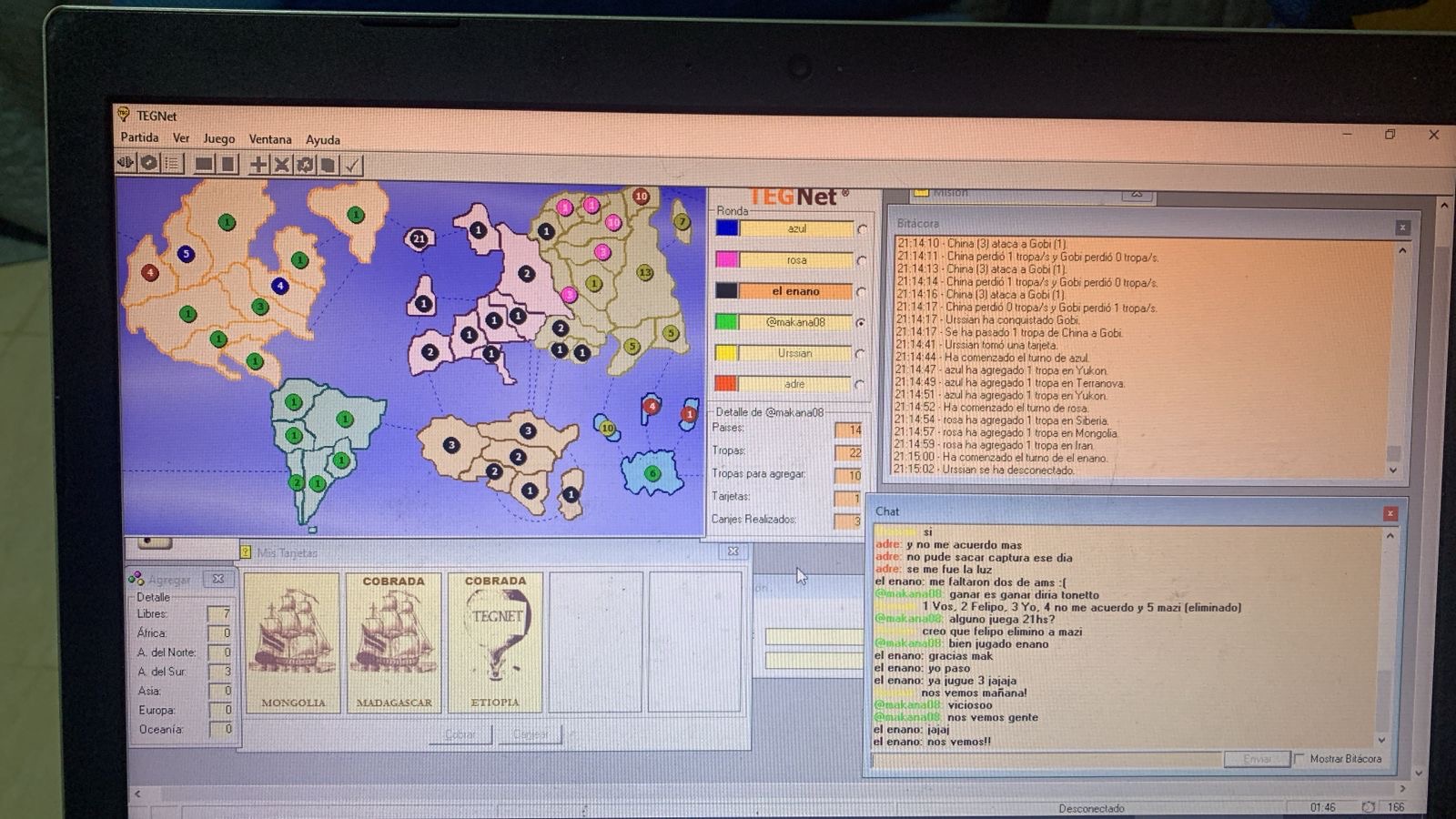
Task: Enable the Mostrar Bitácora checkbox
Action: 1299,758
